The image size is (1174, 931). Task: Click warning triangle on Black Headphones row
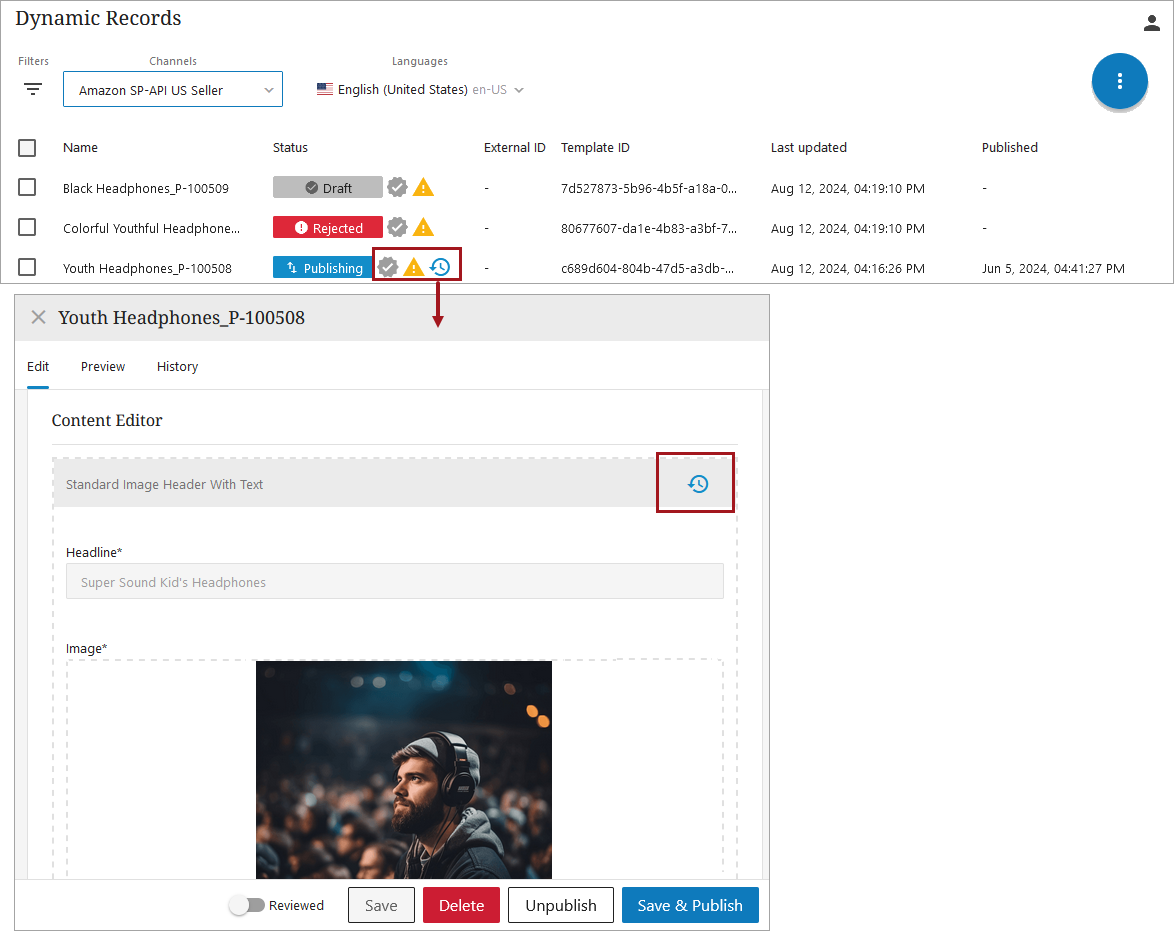424,187
